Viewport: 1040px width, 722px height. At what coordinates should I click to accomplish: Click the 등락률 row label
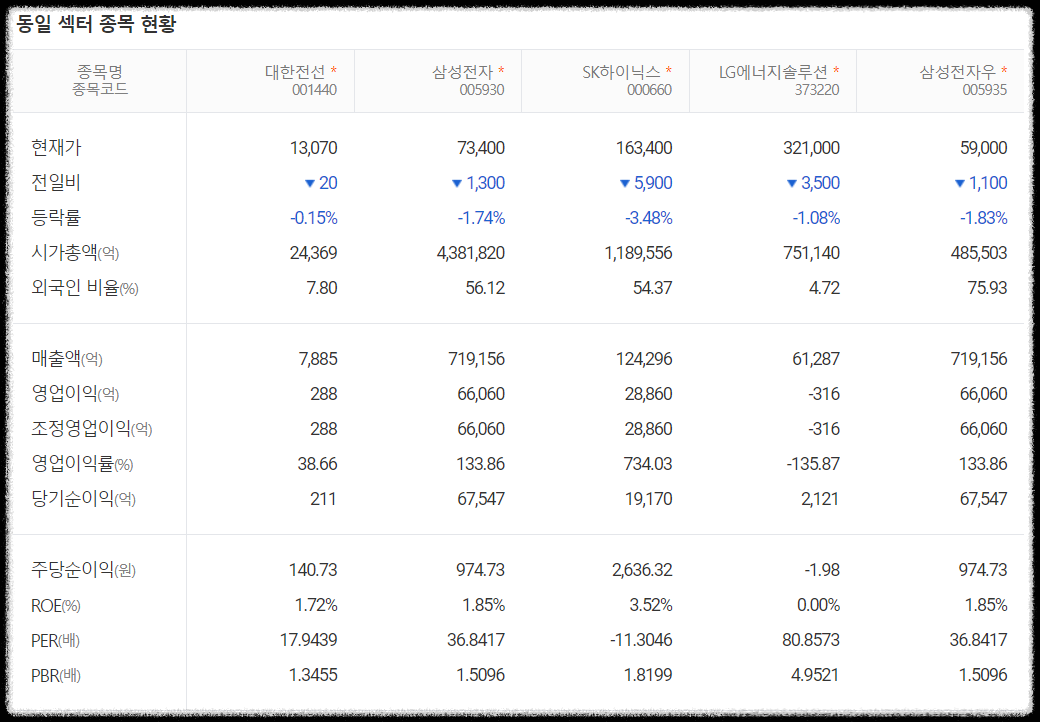[56, 217]
